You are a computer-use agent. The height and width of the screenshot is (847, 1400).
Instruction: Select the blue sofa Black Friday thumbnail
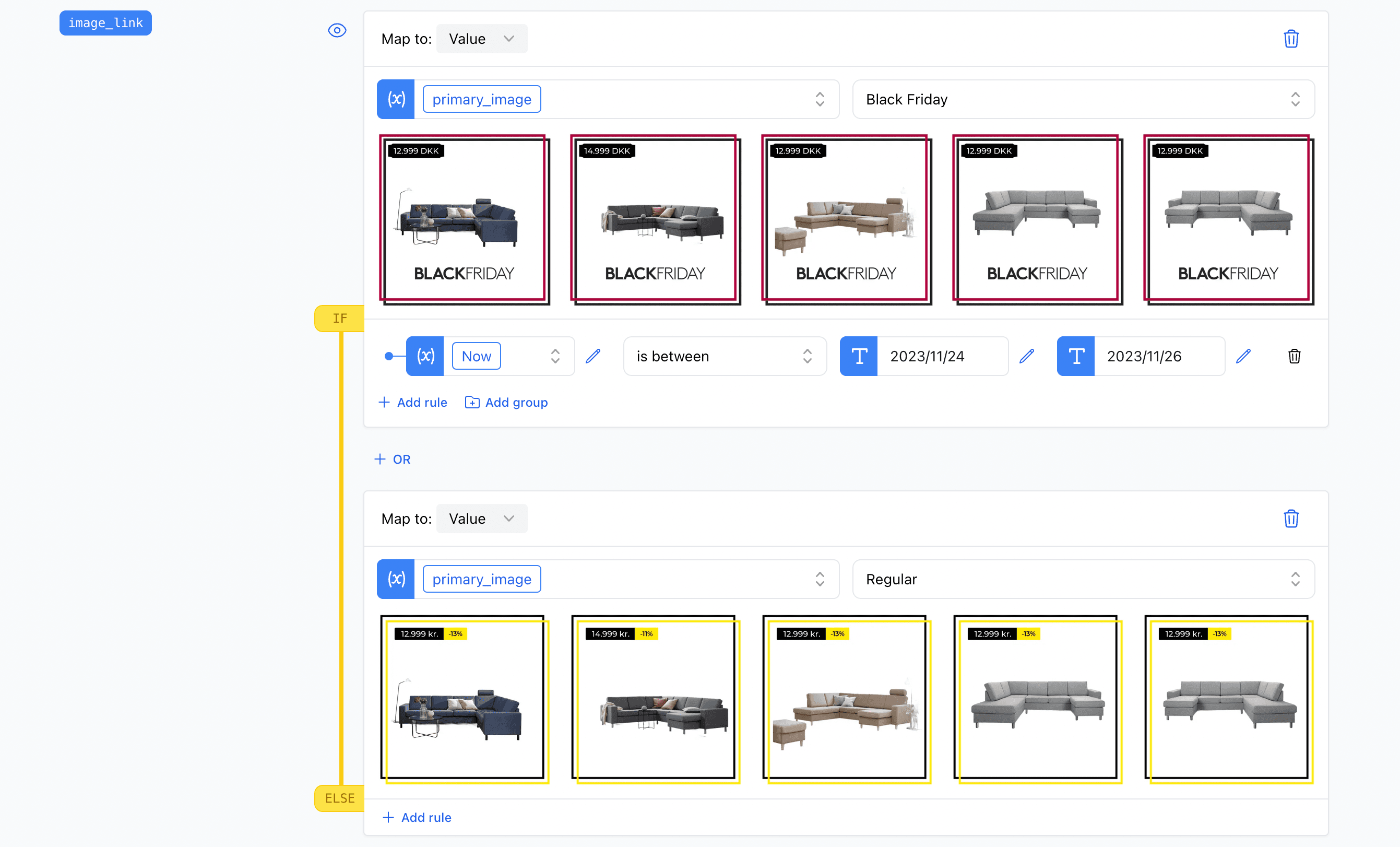pyautogui.click(x=464, y=219)
